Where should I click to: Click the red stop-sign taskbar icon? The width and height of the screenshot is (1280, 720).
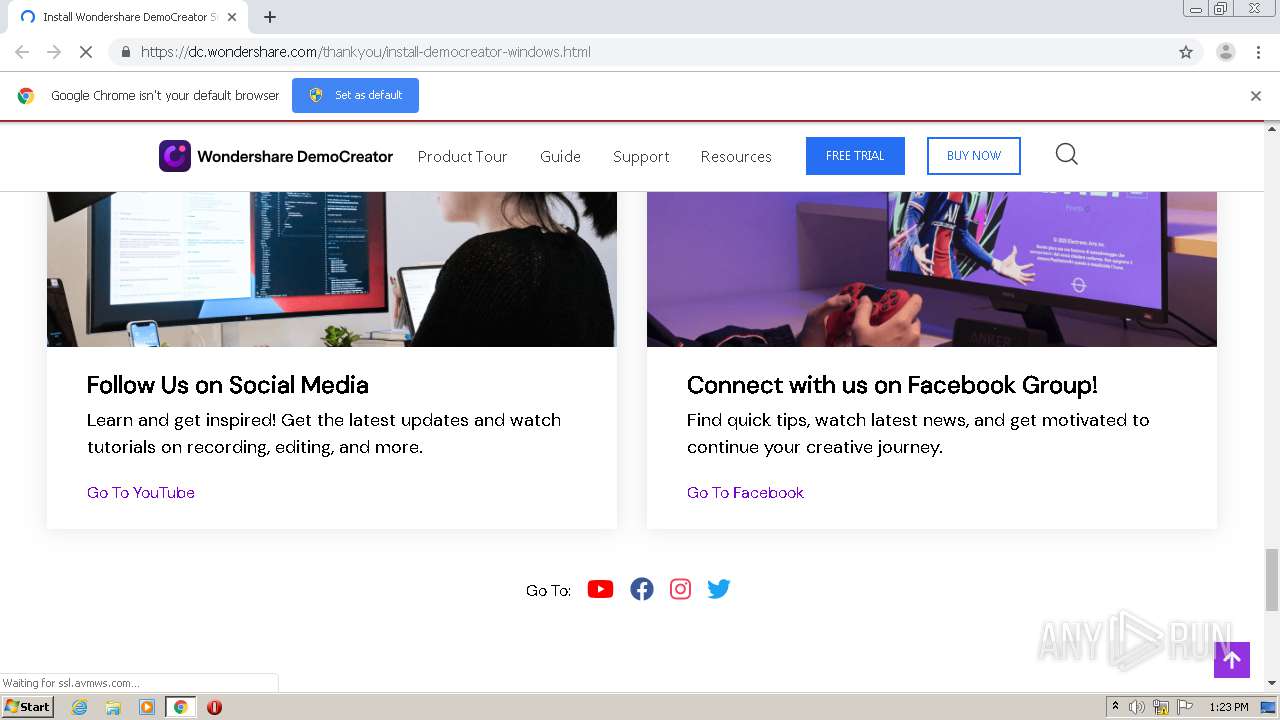(214, 707)
